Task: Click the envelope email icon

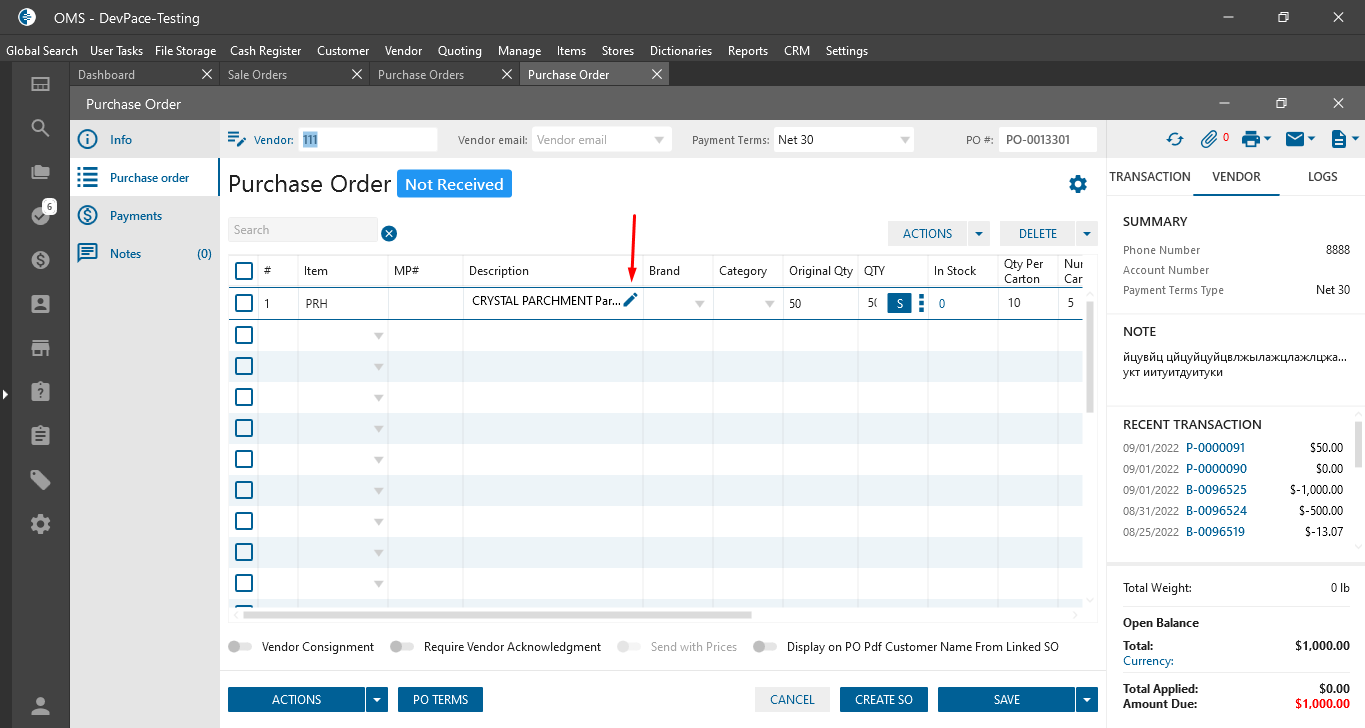Action: coord(1295,140)
